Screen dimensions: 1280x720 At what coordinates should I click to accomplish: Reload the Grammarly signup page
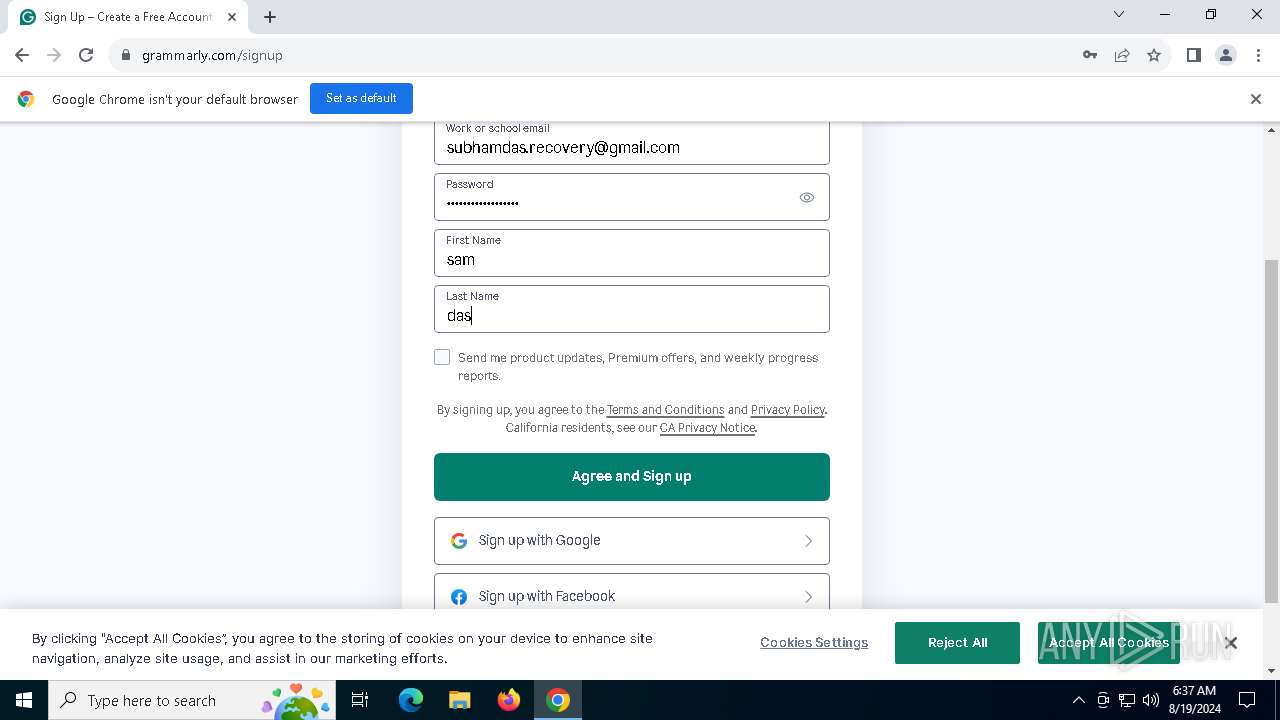click(86, 55)
